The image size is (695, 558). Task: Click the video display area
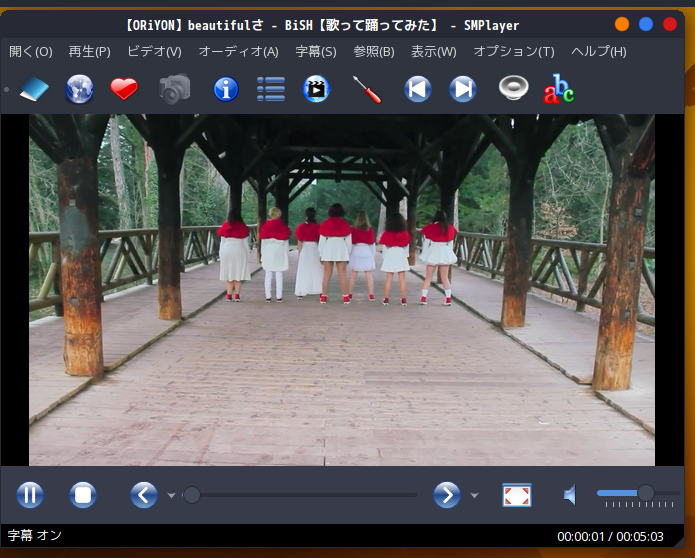pos(342,290)
